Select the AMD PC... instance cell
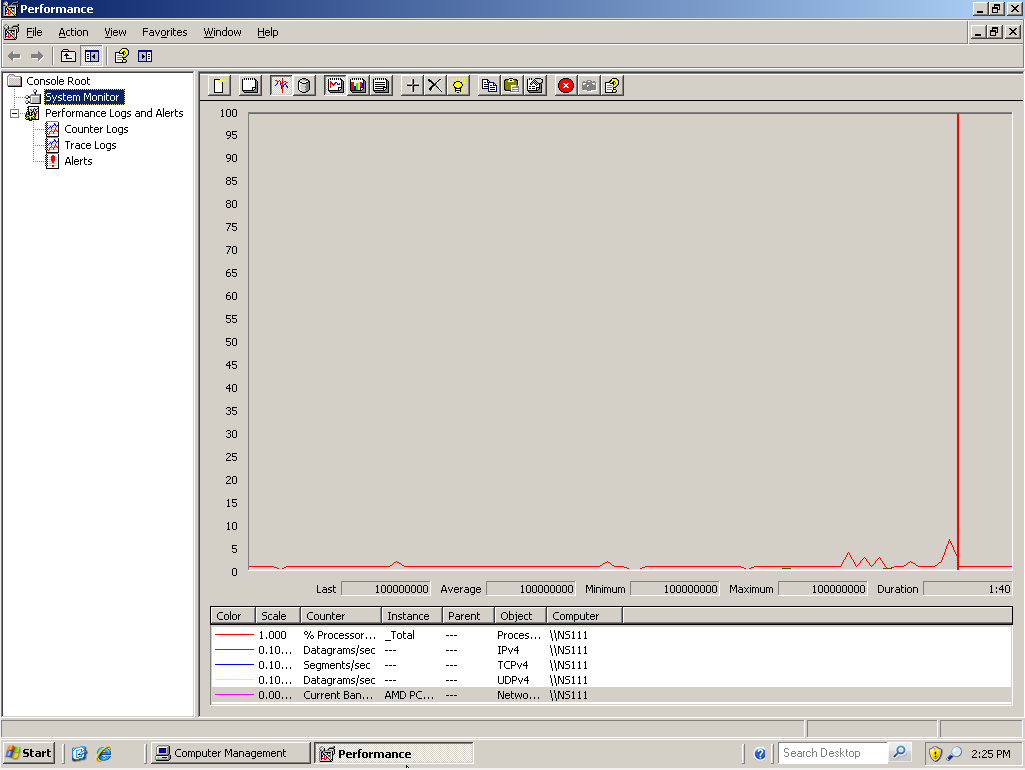 pyautogui.click(x=409, y=695)
